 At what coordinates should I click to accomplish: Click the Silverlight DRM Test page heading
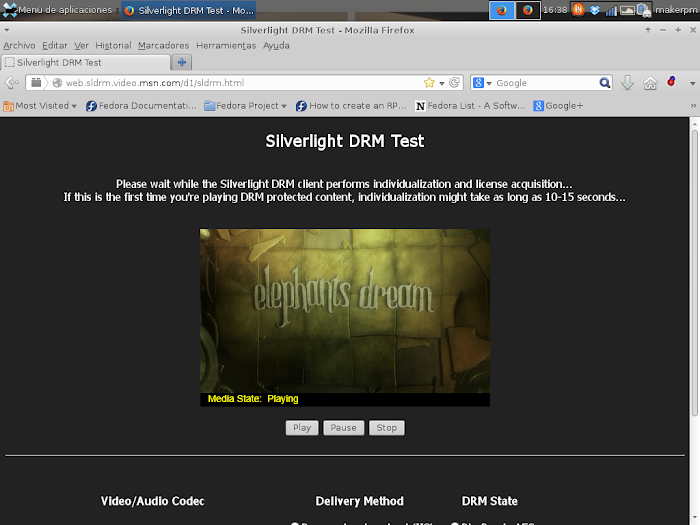[x=345, y=141]
